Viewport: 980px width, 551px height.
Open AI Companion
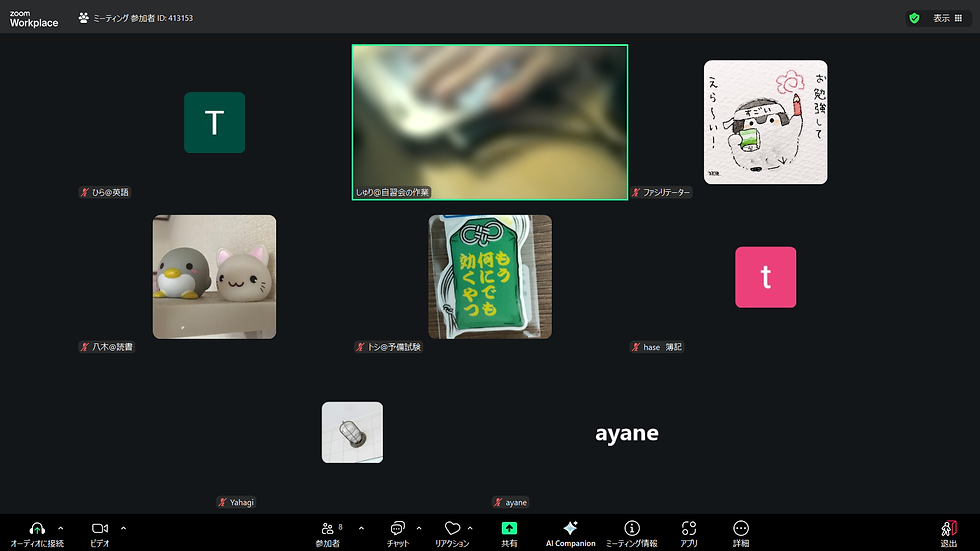(570, 535)
